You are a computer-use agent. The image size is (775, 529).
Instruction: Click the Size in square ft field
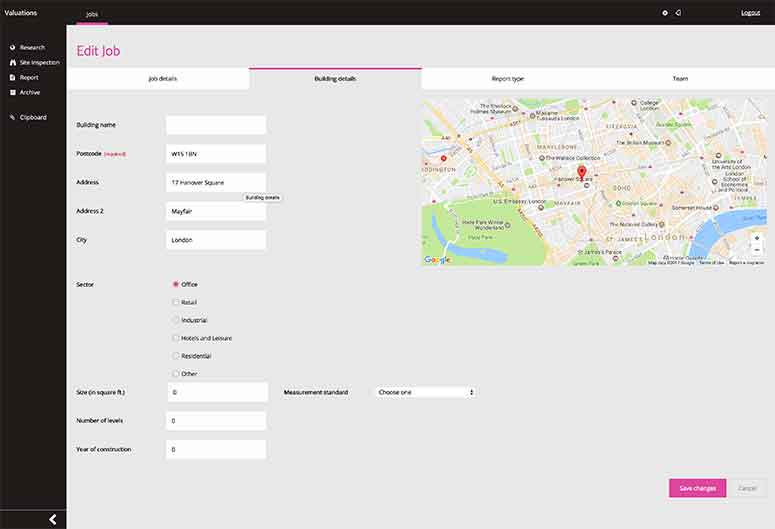click(x=218, y=392)
